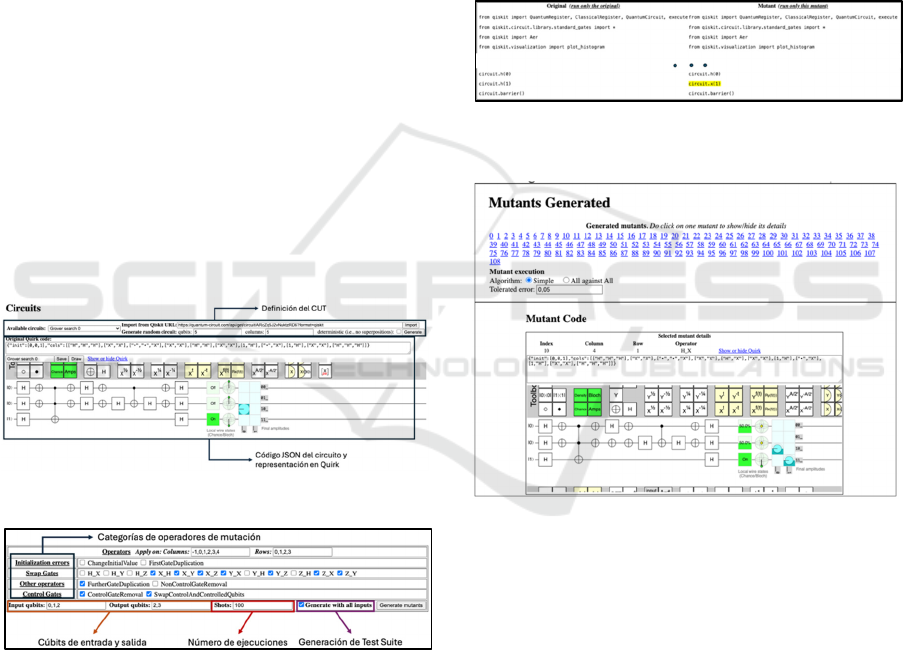
Task: Click the Swap Gates operator category
Action: (x=40, y=573)
